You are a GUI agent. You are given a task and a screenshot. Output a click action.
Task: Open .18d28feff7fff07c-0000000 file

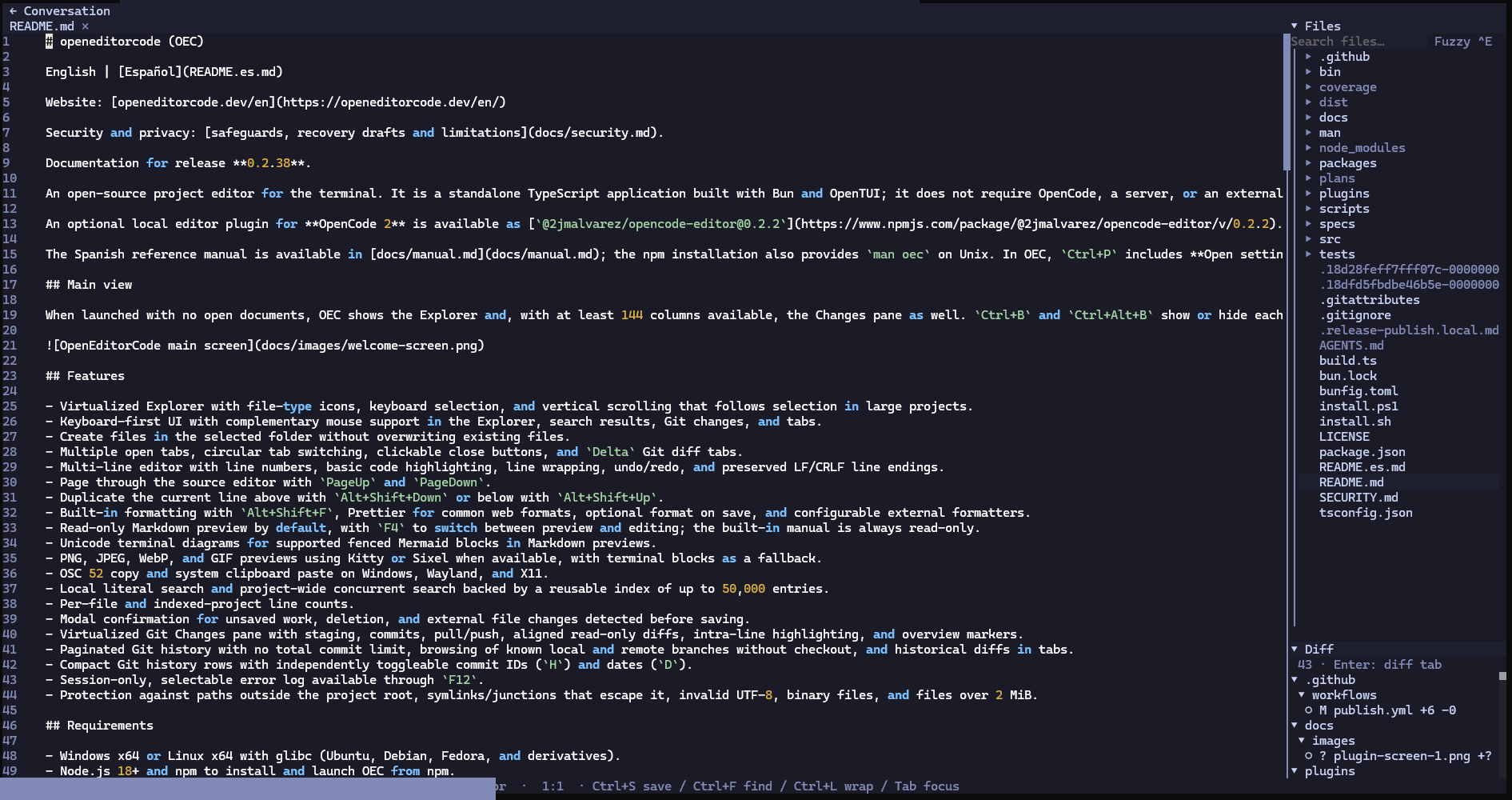click(1409, 270)
